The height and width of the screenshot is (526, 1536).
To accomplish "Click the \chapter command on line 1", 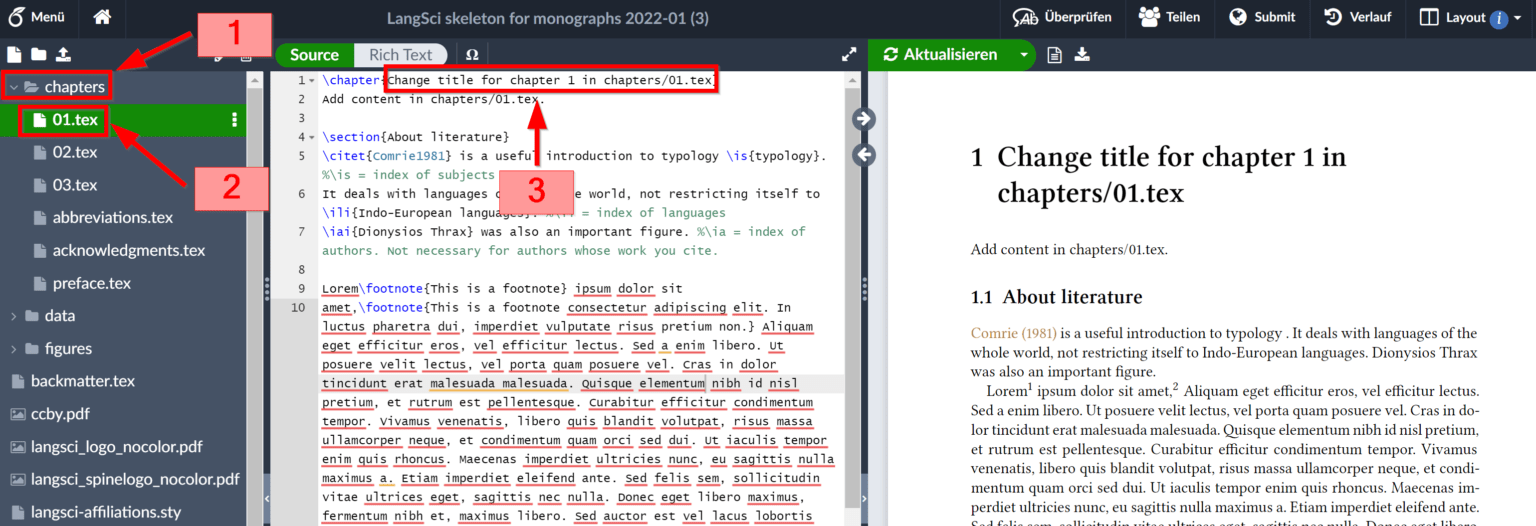I will click(350, 80).
